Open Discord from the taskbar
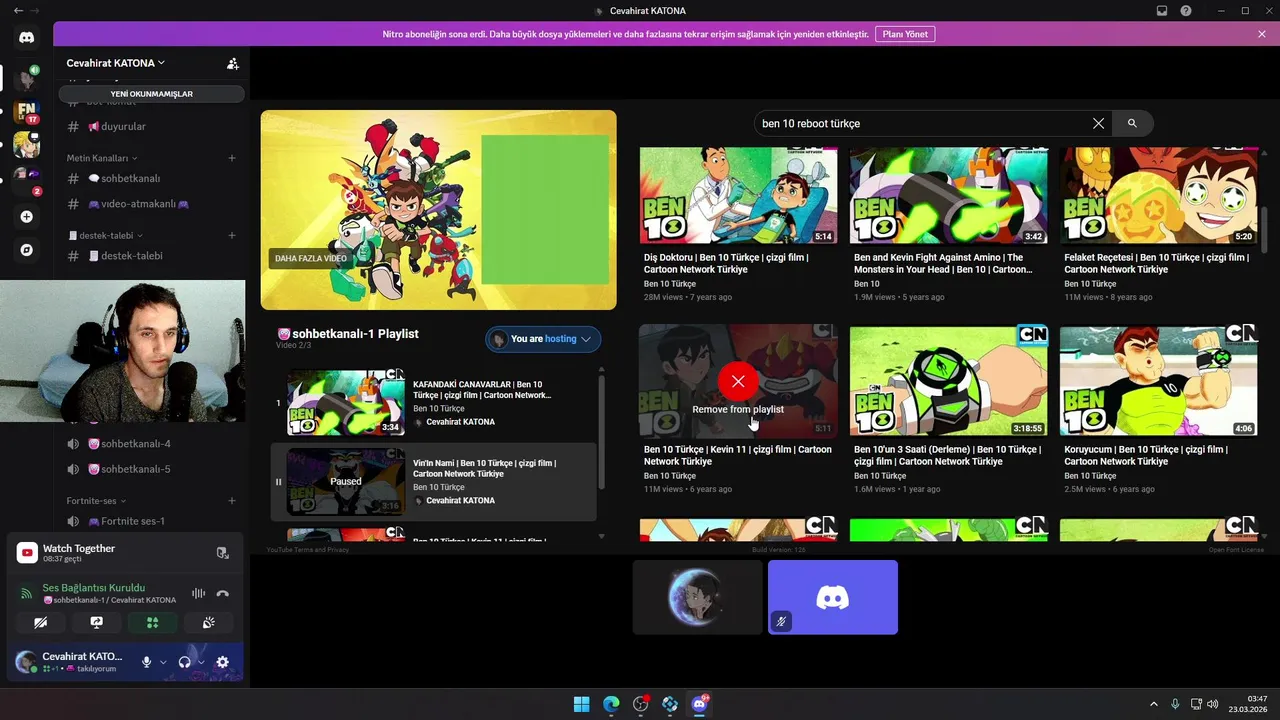1280x720 pixels. [x=699, y=704]
